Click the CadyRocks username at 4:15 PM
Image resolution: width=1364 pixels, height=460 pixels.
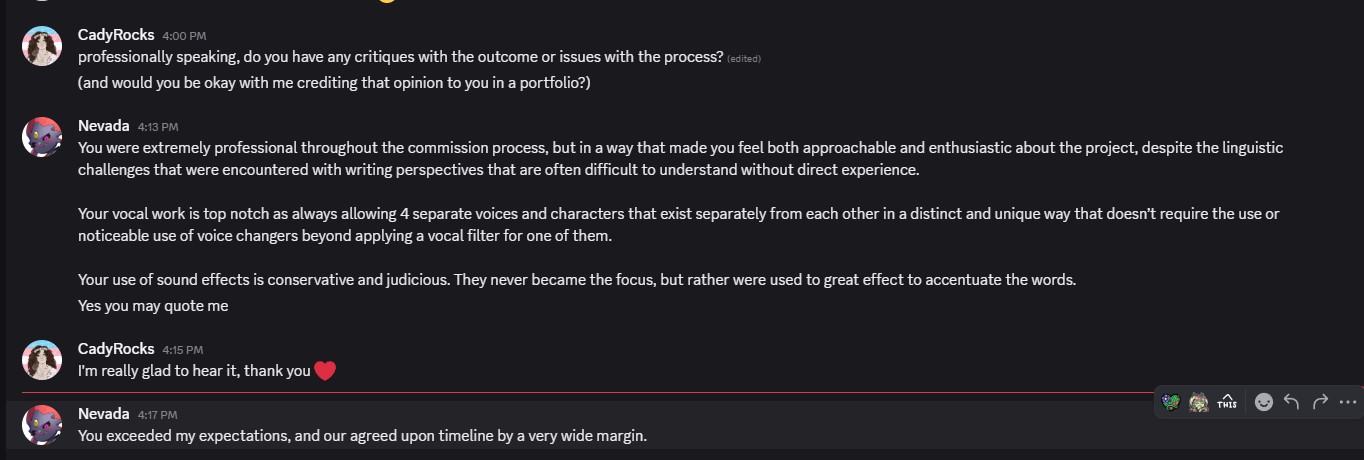click(116, 349)
